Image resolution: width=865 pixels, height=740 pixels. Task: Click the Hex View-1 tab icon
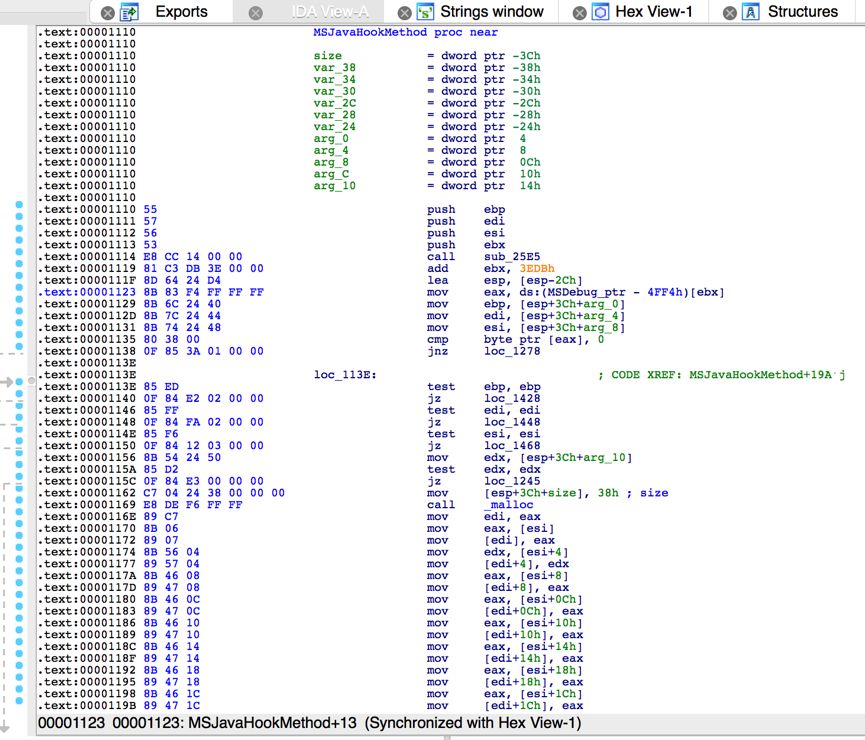(601, 12)
